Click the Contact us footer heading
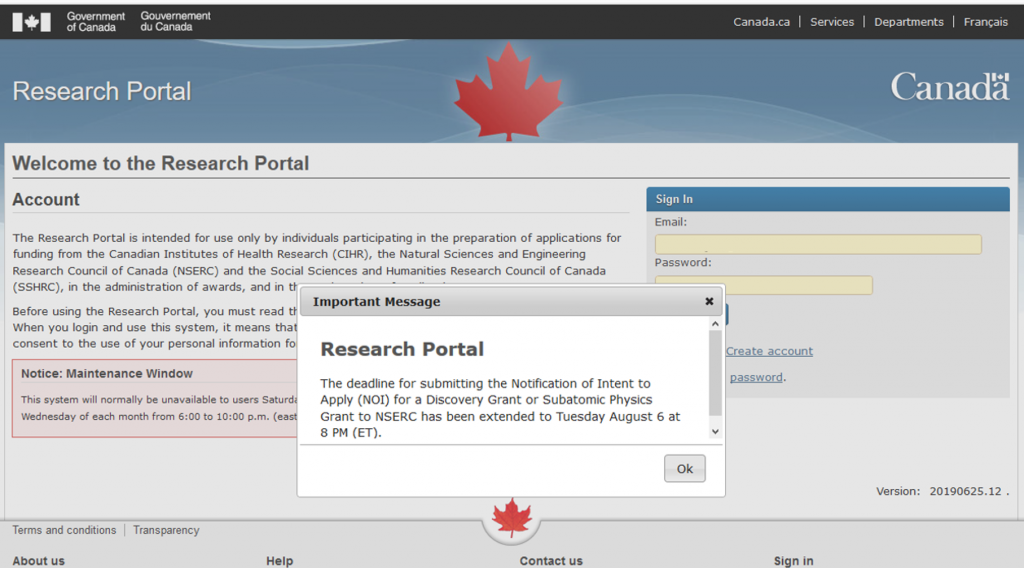The height and width of the screenshot is (568, 1024). click(x=551, y=561)
